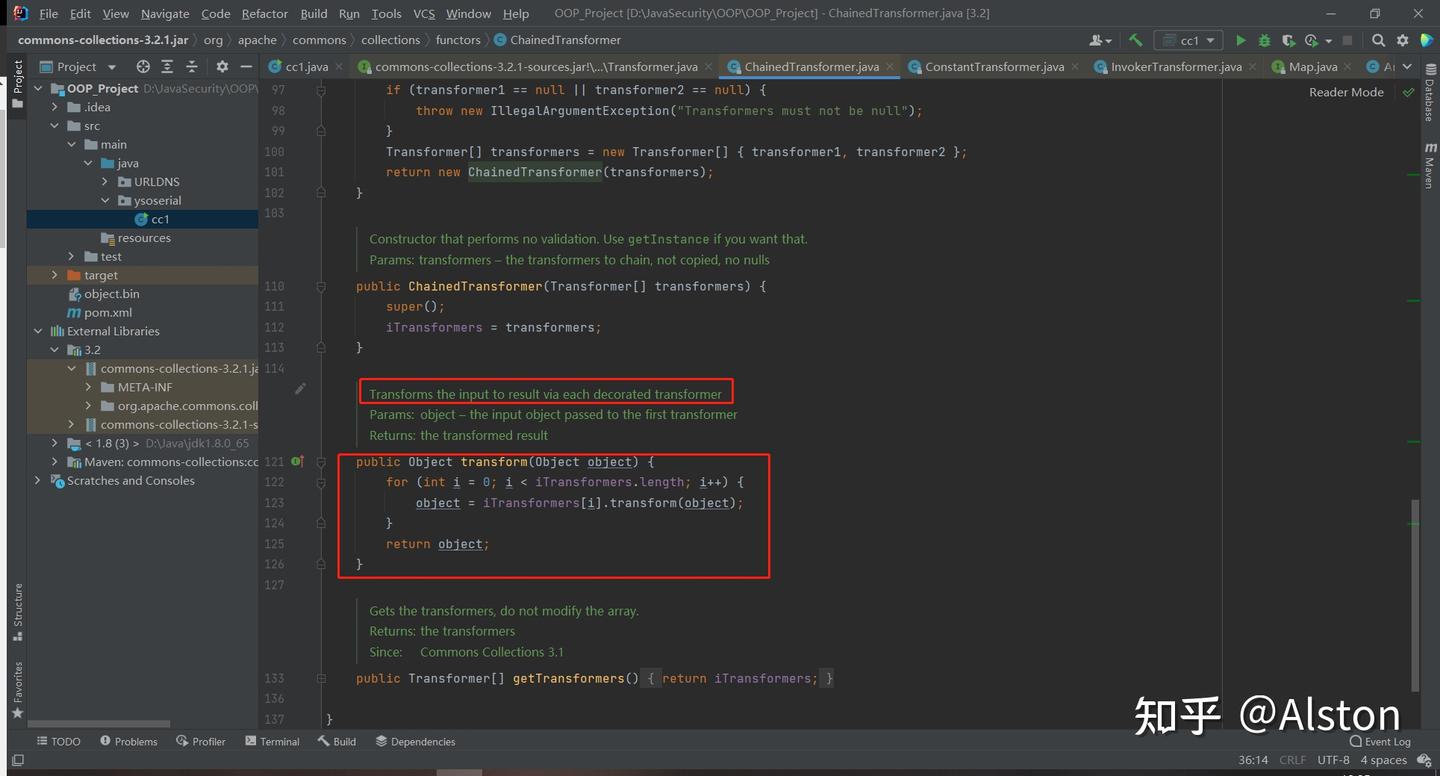Click the grey Stop square icon
The width and height of the screenshot is (1440, 776).
point(1347,40)
